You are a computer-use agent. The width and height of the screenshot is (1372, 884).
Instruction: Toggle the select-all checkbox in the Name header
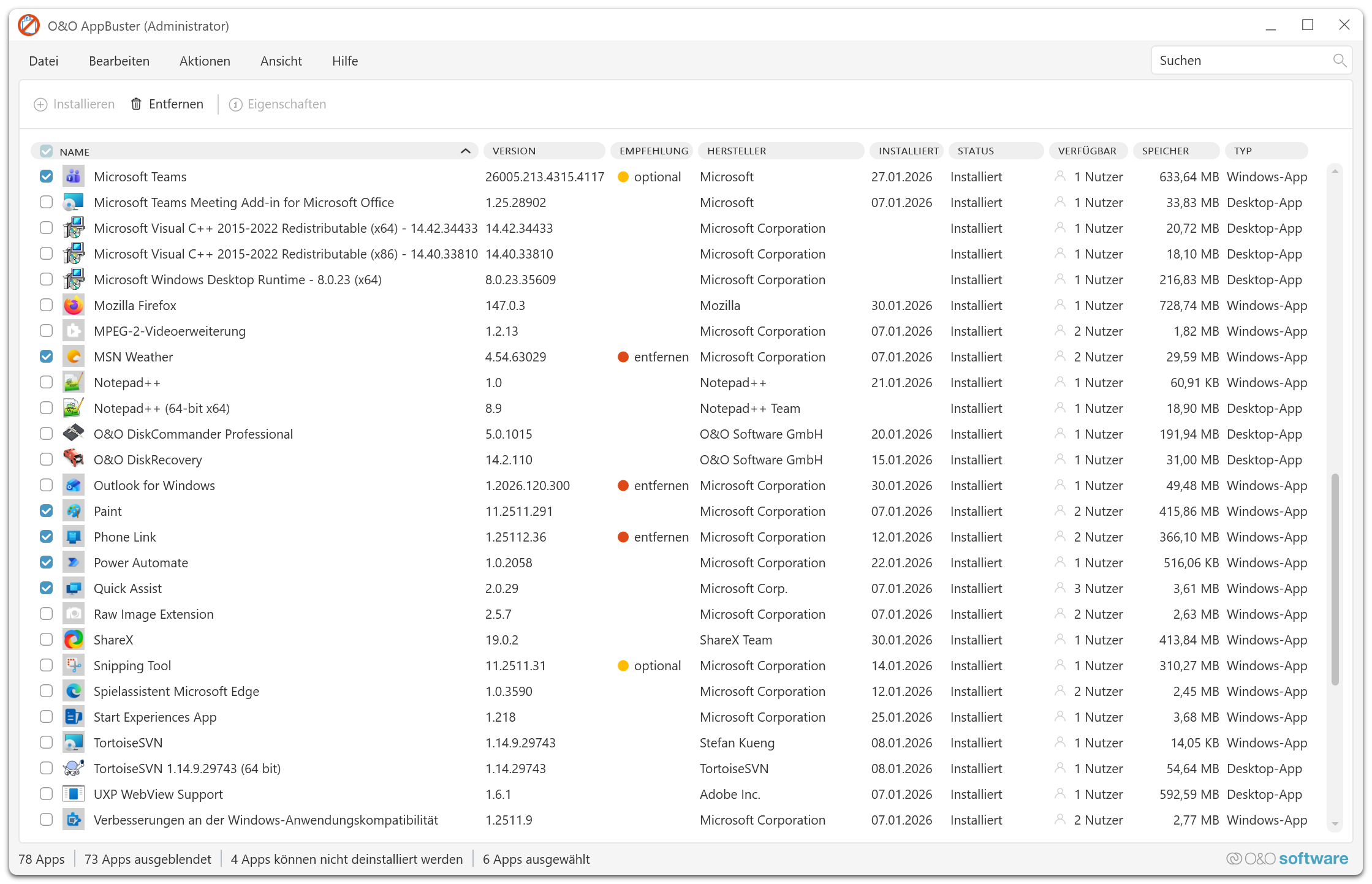(x=47, y=151)
